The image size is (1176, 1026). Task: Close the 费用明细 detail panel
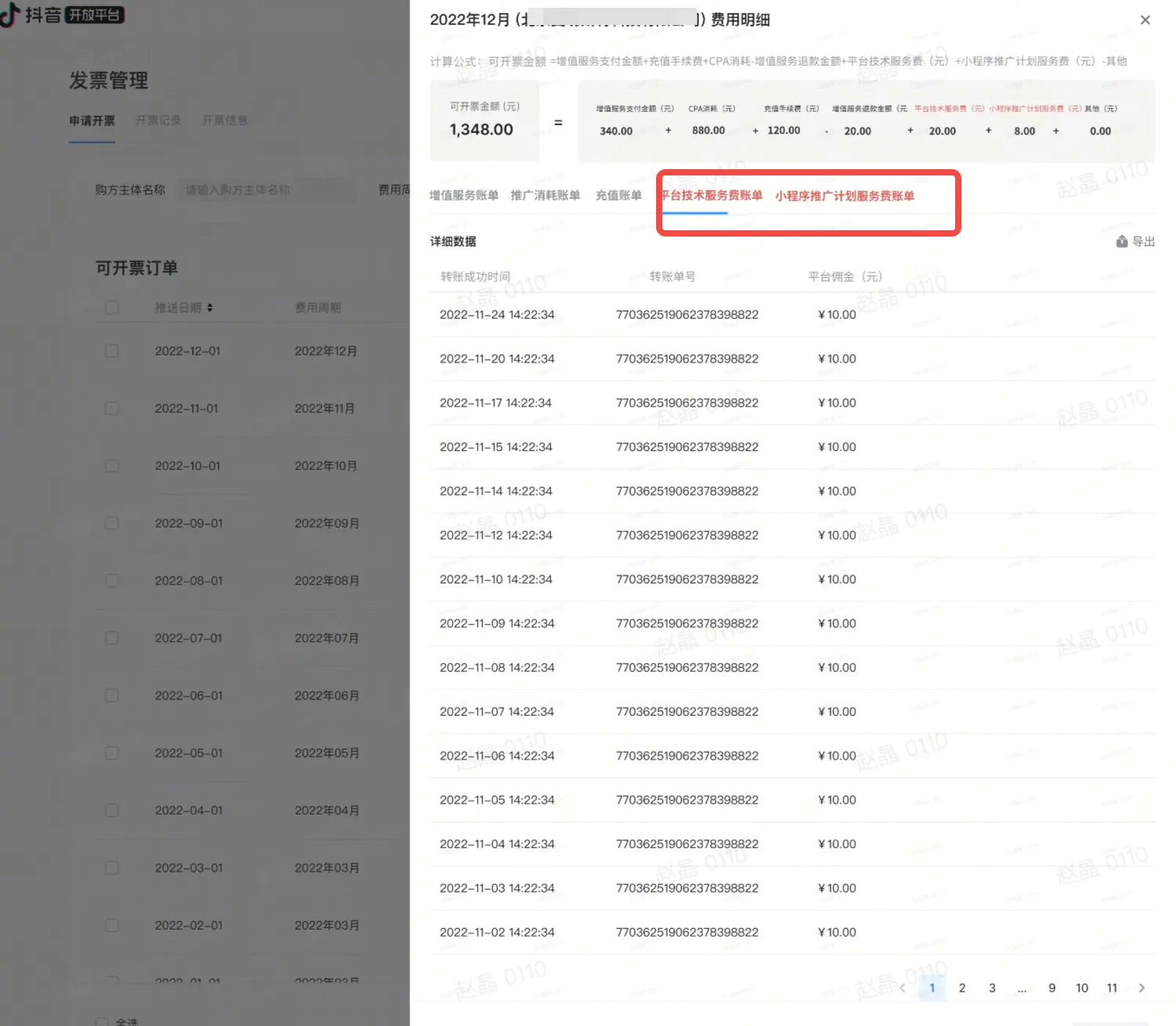click(1145, 20)
